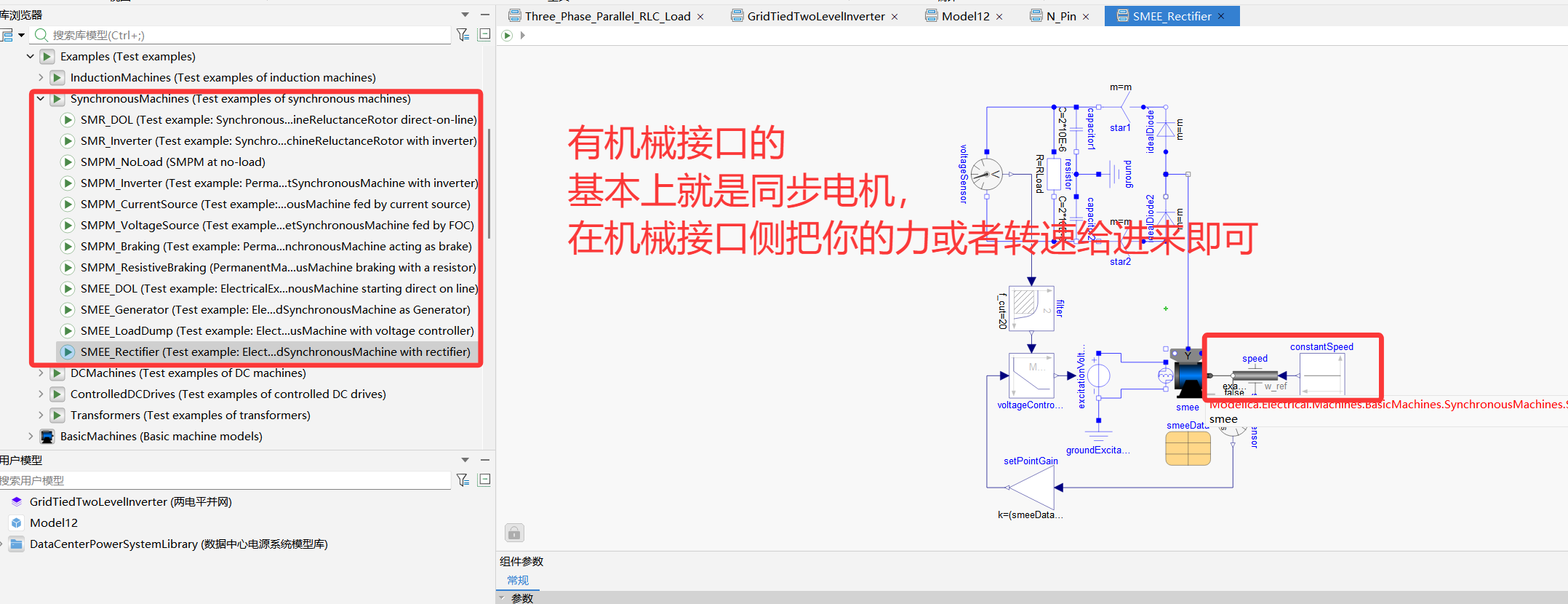The height and width of the screenshot is (604, 1568).
Task: Collapse all with library browser minus-box icon
Action: pos(484,34)
